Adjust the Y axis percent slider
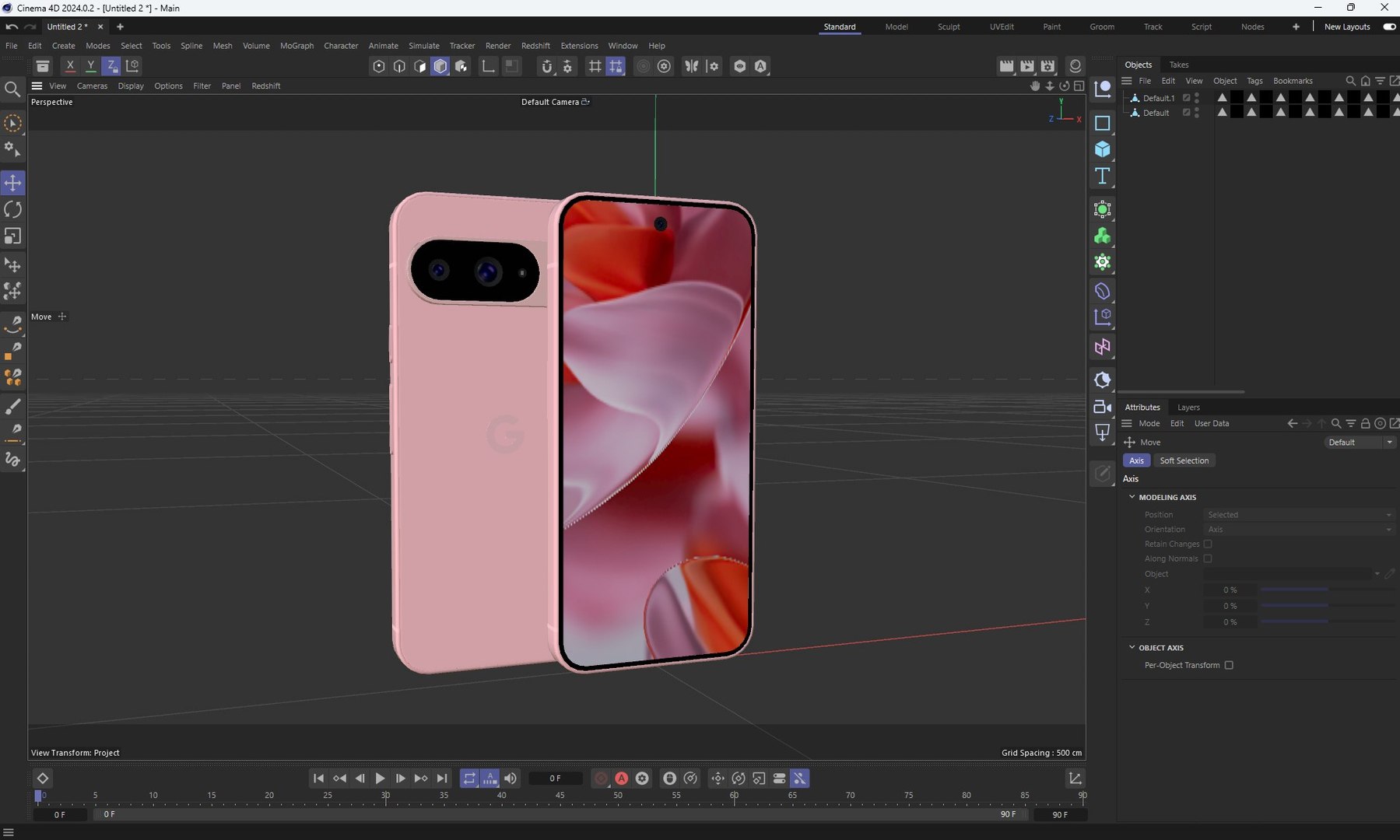The width and height of the screenshot is (1400, 840). (1328, 606)
